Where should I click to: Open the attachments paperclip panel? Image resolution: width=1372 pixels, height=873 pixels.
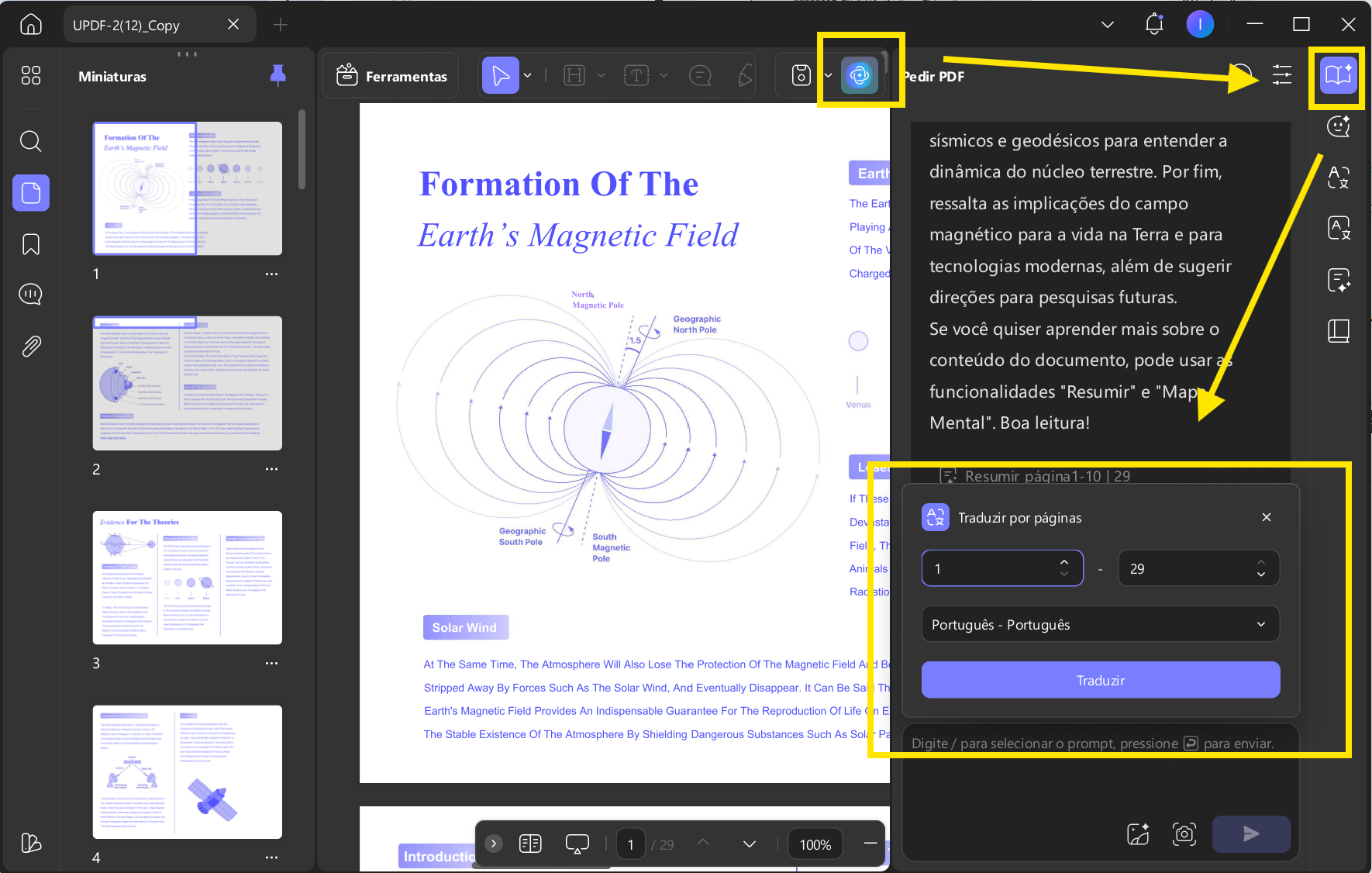31,346
